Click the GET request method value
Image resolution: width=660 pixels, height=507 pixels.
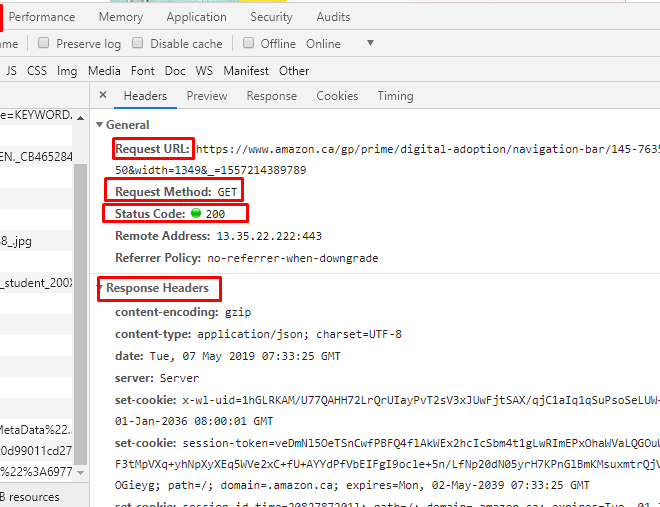227,192
